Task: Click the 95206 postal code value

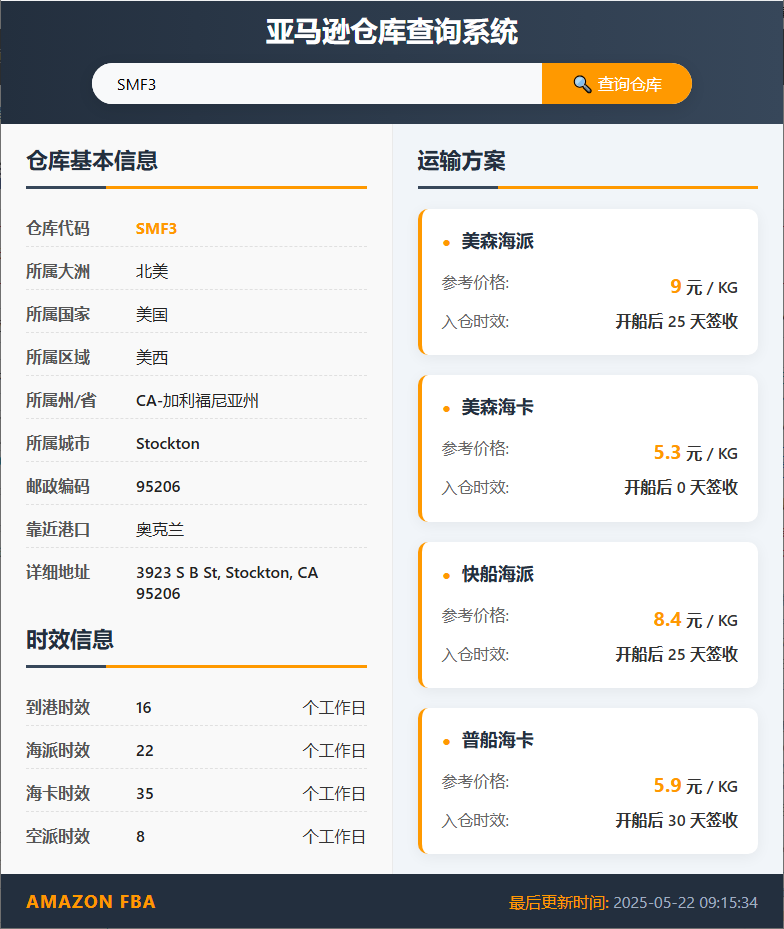Action: click(158, 486)
